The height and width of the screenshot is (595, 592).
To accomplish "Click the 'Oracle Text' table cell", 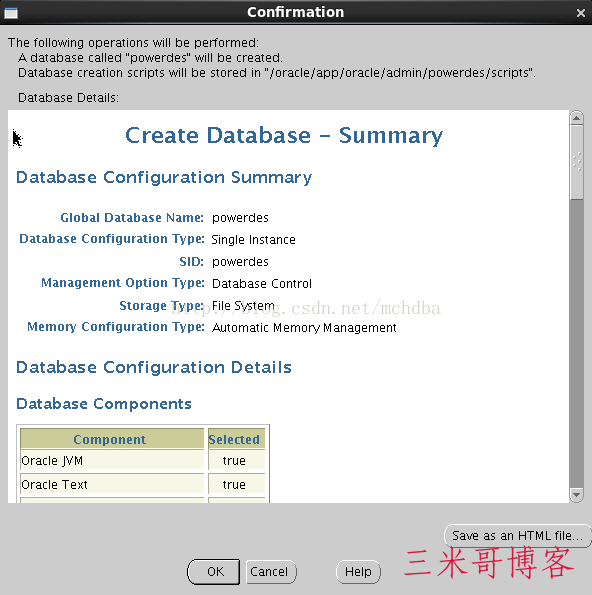I will click(112, 485).
